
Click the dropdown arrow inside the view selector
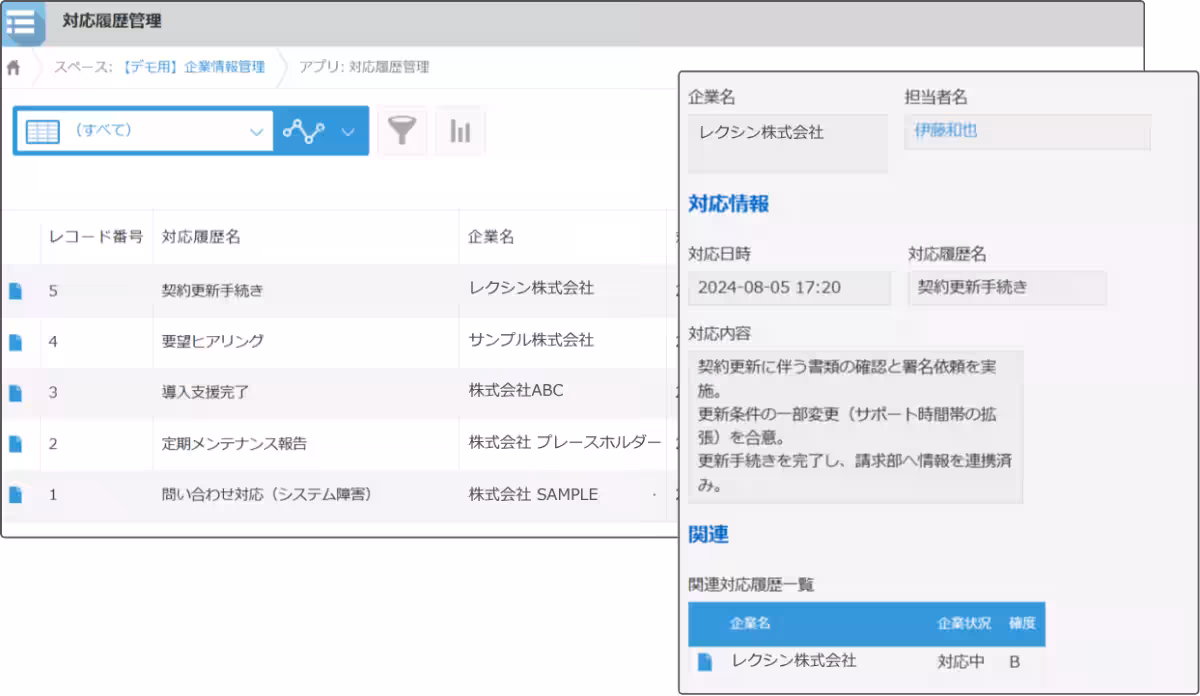click(x=258, y=129)
